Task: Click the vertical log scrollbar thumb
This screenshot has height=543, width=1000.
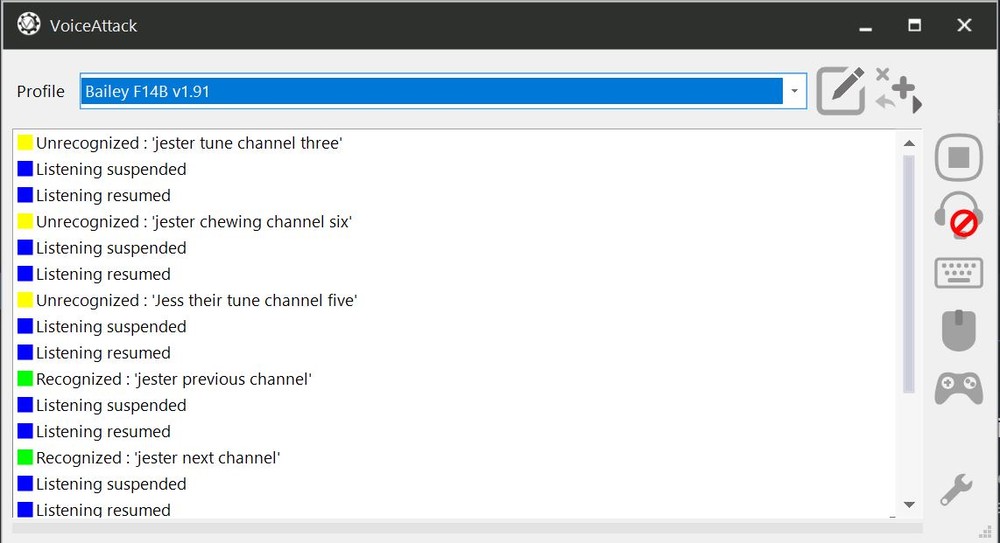Action: coord(908,270)
